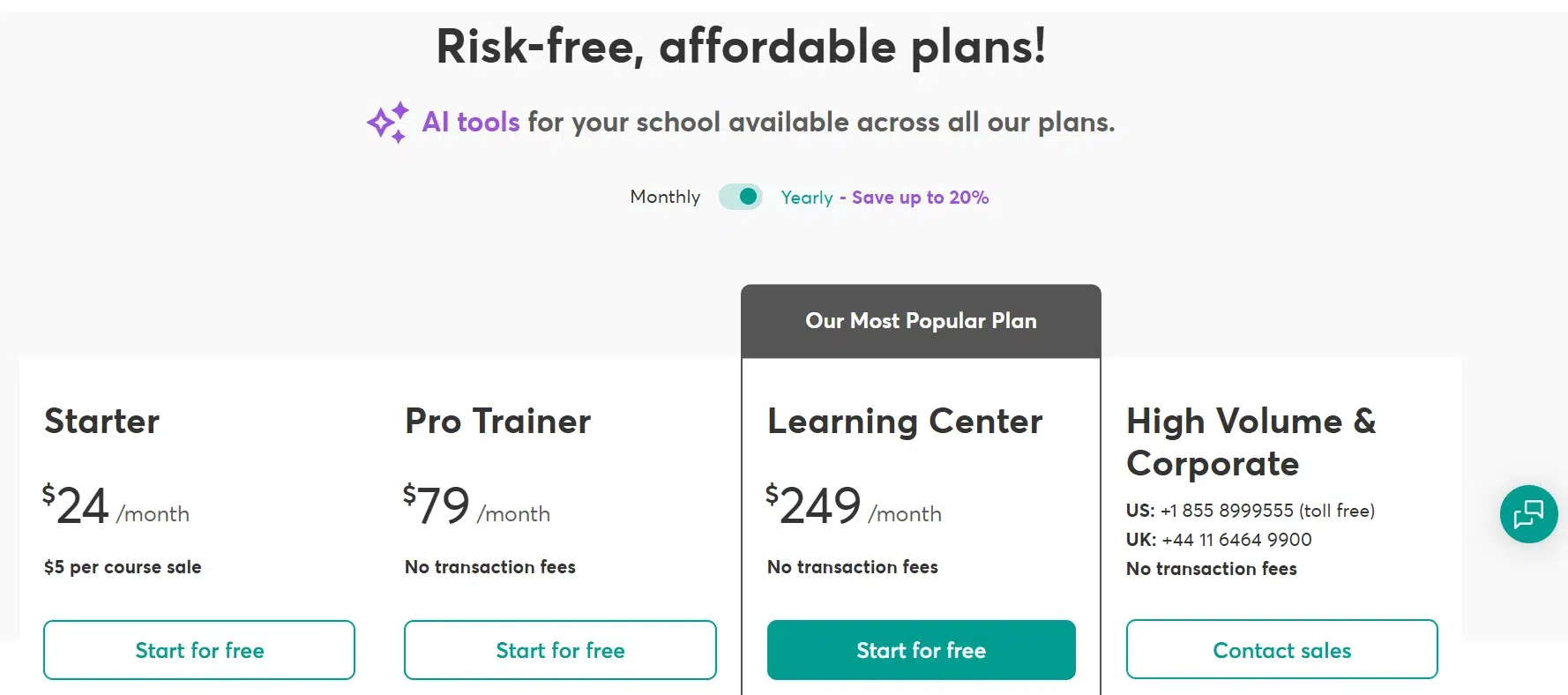The image size is (1568, 695).
Task: Select the Starter plan heading
Action: (x=102, y=422)
